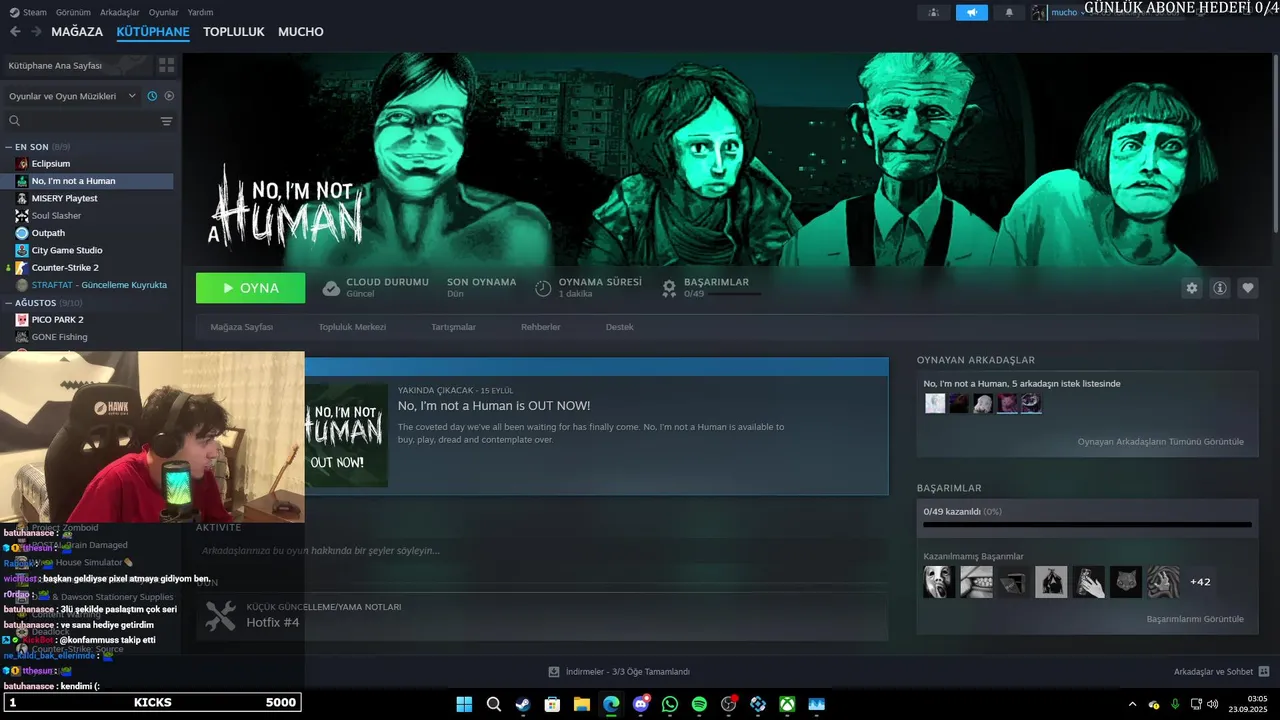Open the Destek link
1280x720 pixels.
pyautogui.click(x=620, y=327)
